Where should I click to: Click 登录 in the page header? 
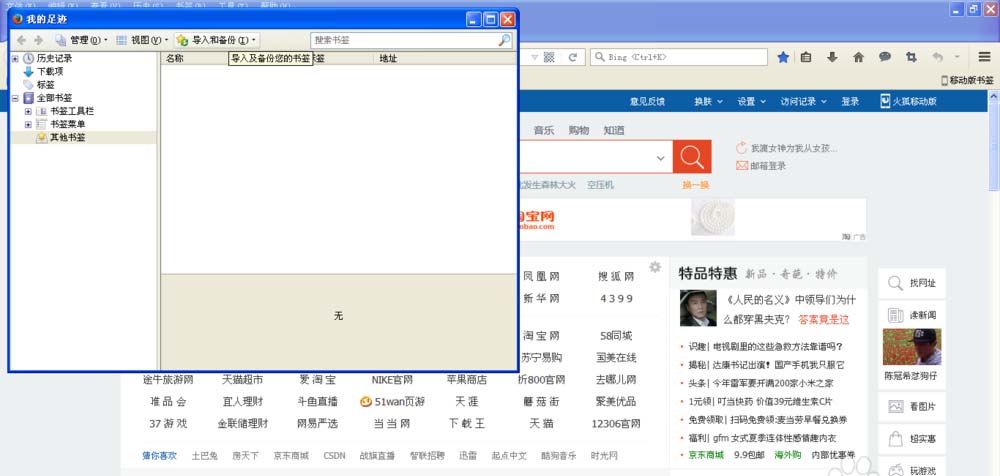click(x=850, y=101)
